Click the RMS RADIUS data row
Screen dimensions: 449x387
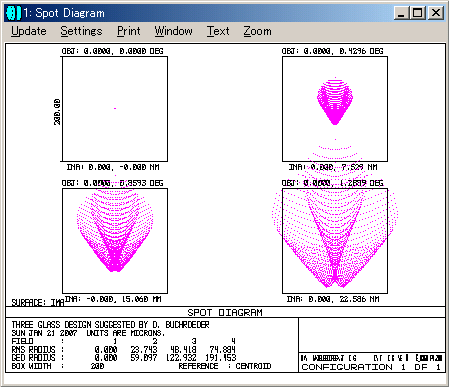point(124,349)
